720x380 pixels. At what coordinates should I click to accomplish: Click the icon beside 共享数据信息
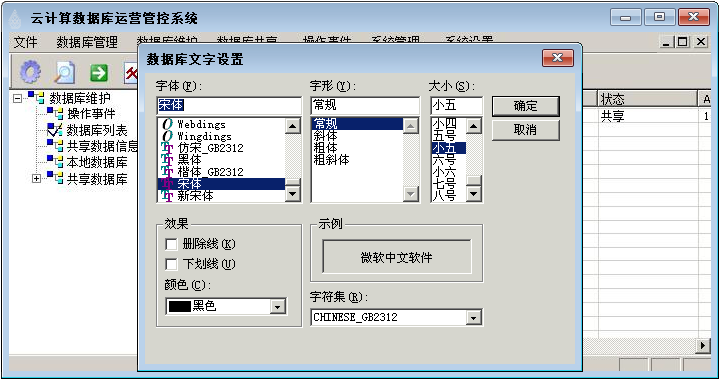point(55,146)
